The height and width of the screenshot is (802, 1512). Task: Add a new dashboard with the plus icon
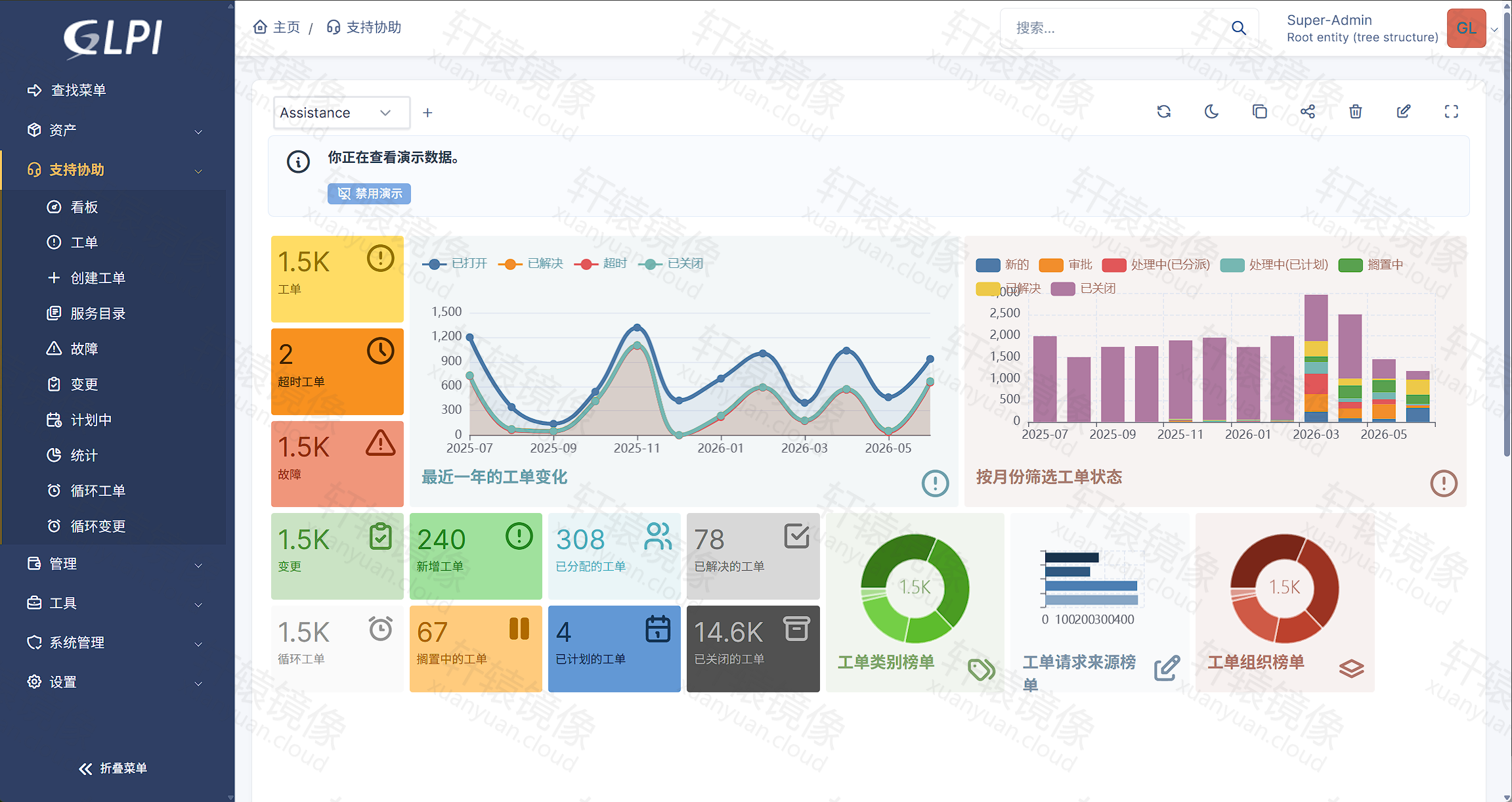(427, 113)
